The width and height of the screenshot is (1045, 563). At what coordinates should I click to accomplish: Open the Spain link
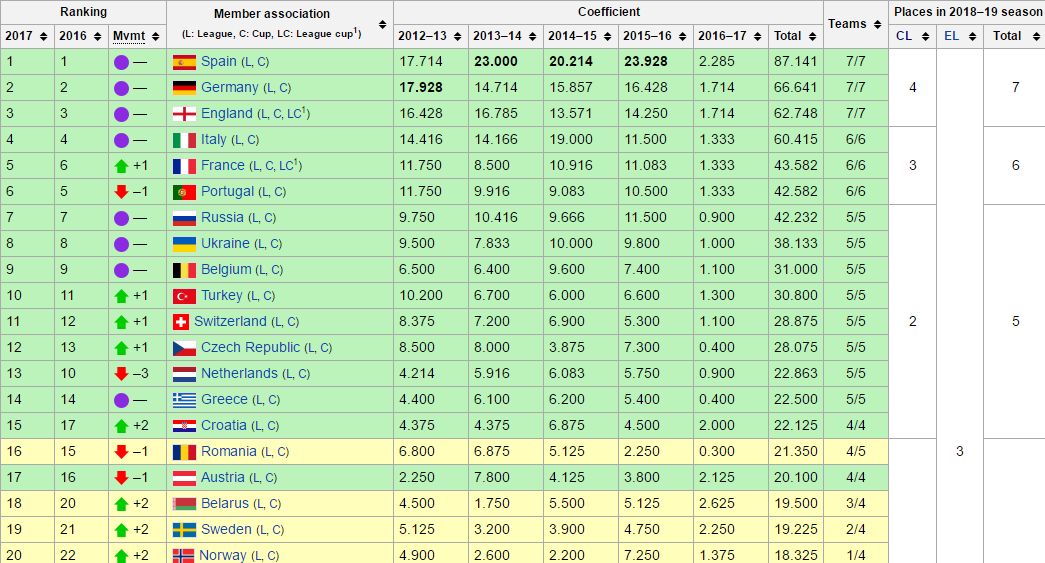(219, 61)
